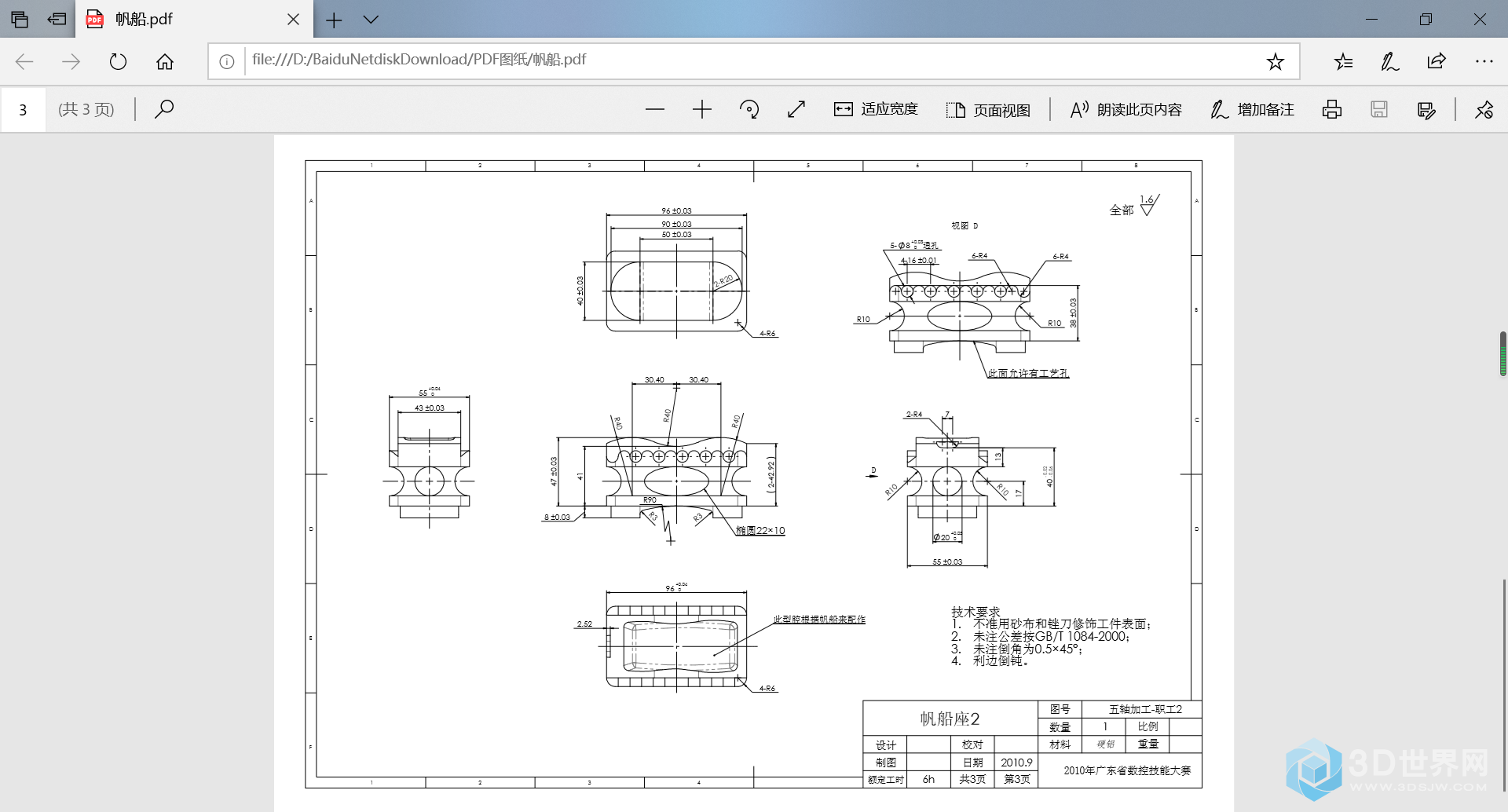Click the 2010.9 date cell
This screenshot has height=812, width=1508.
(1016, 762)
